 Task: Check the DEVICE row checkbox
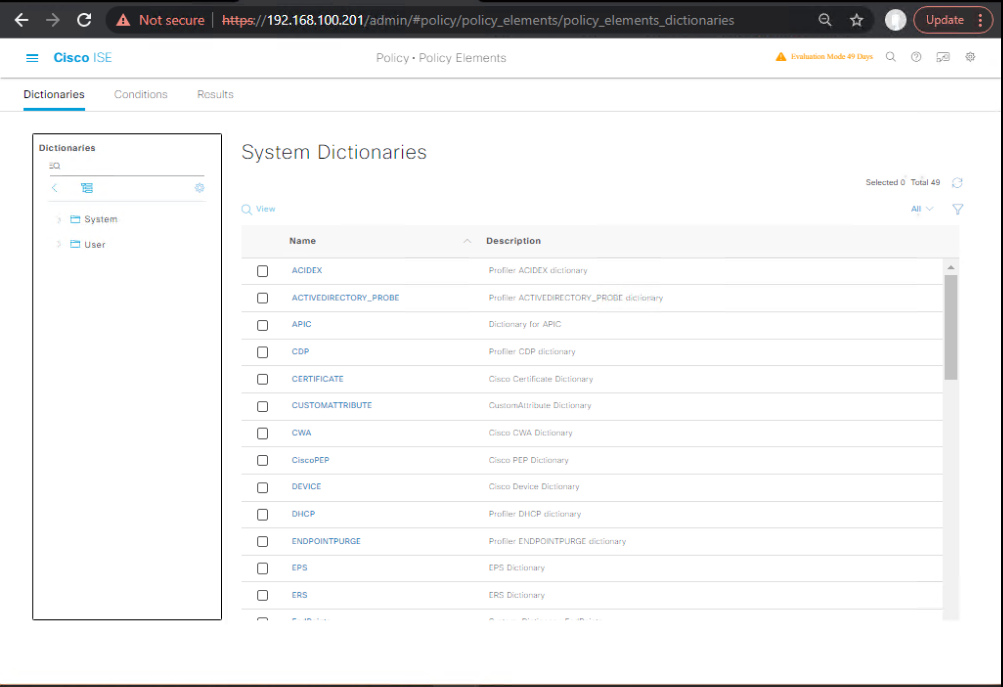point(262,487)
